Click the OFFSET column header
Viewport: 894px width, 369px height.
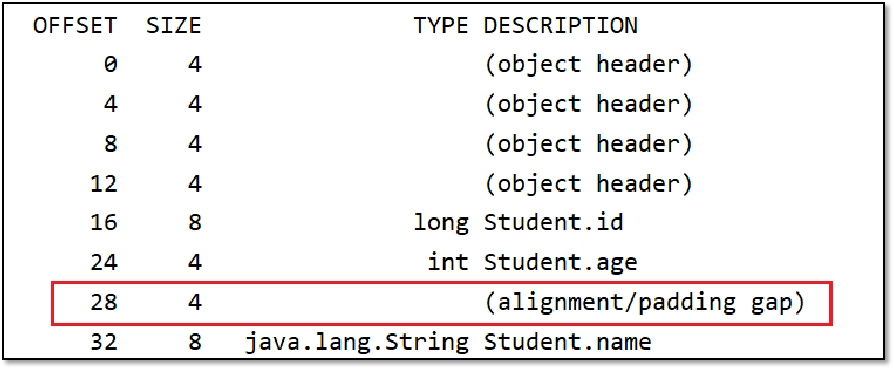(x=75, y=25)
